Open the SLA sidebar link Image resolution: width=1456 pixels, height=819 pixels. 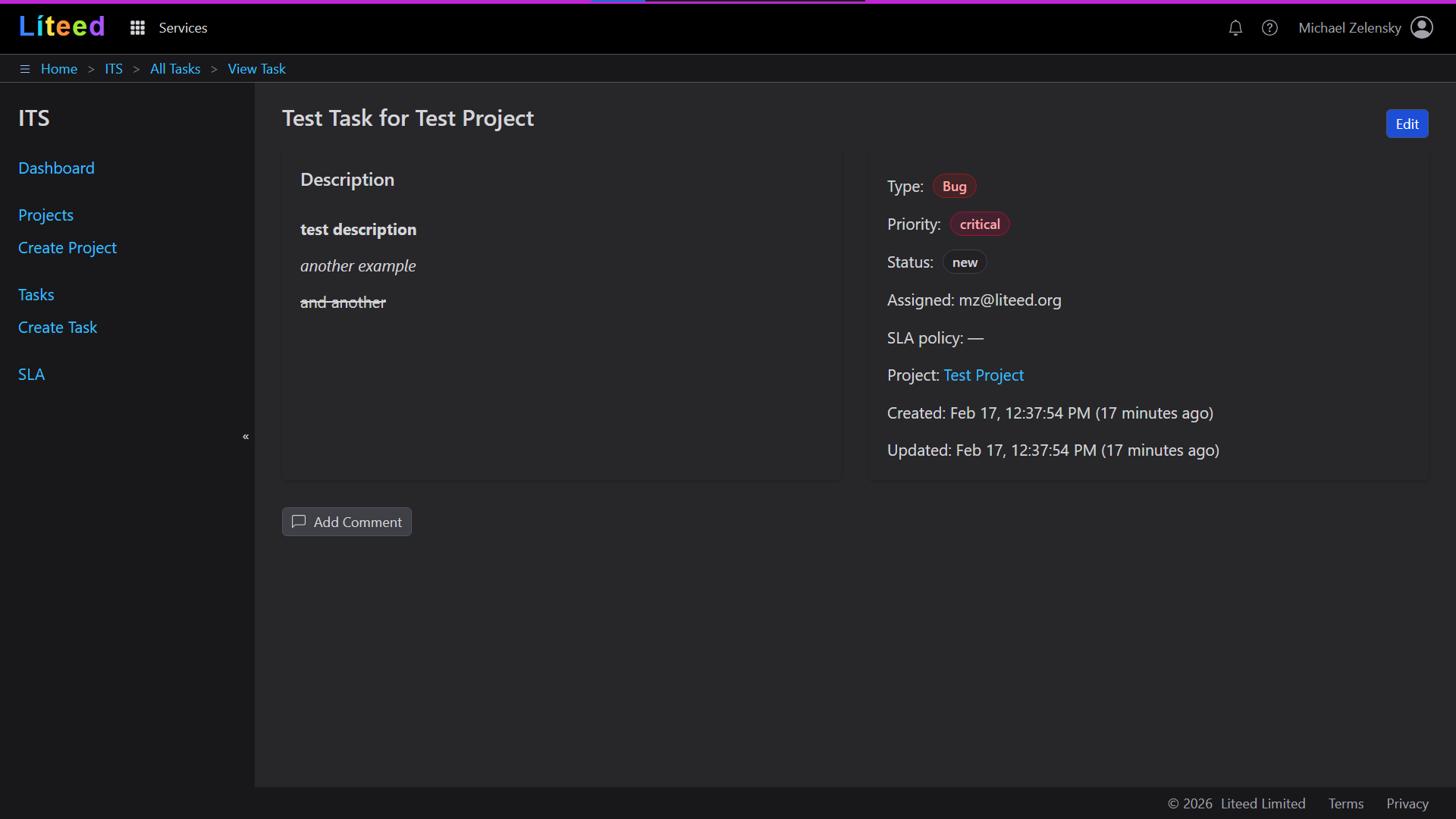point(31,375)
